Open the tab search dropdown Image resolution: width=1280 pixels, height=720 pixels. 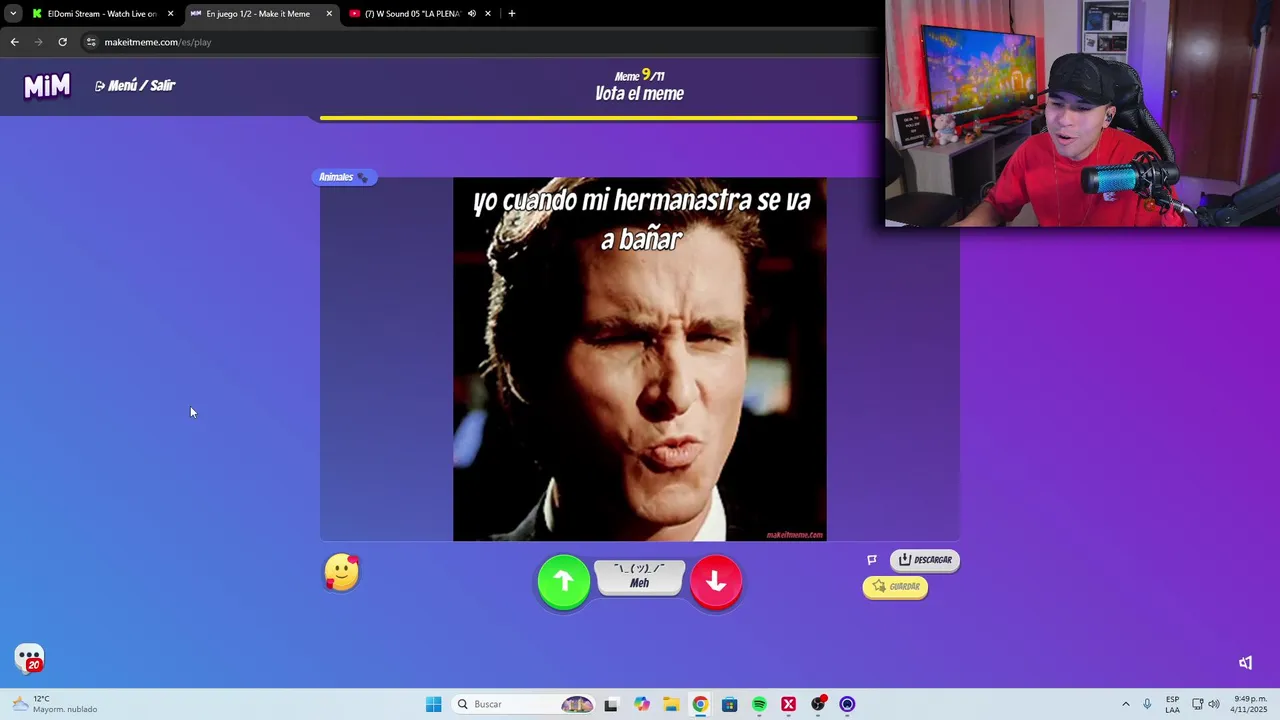click(x=13, y=14)
